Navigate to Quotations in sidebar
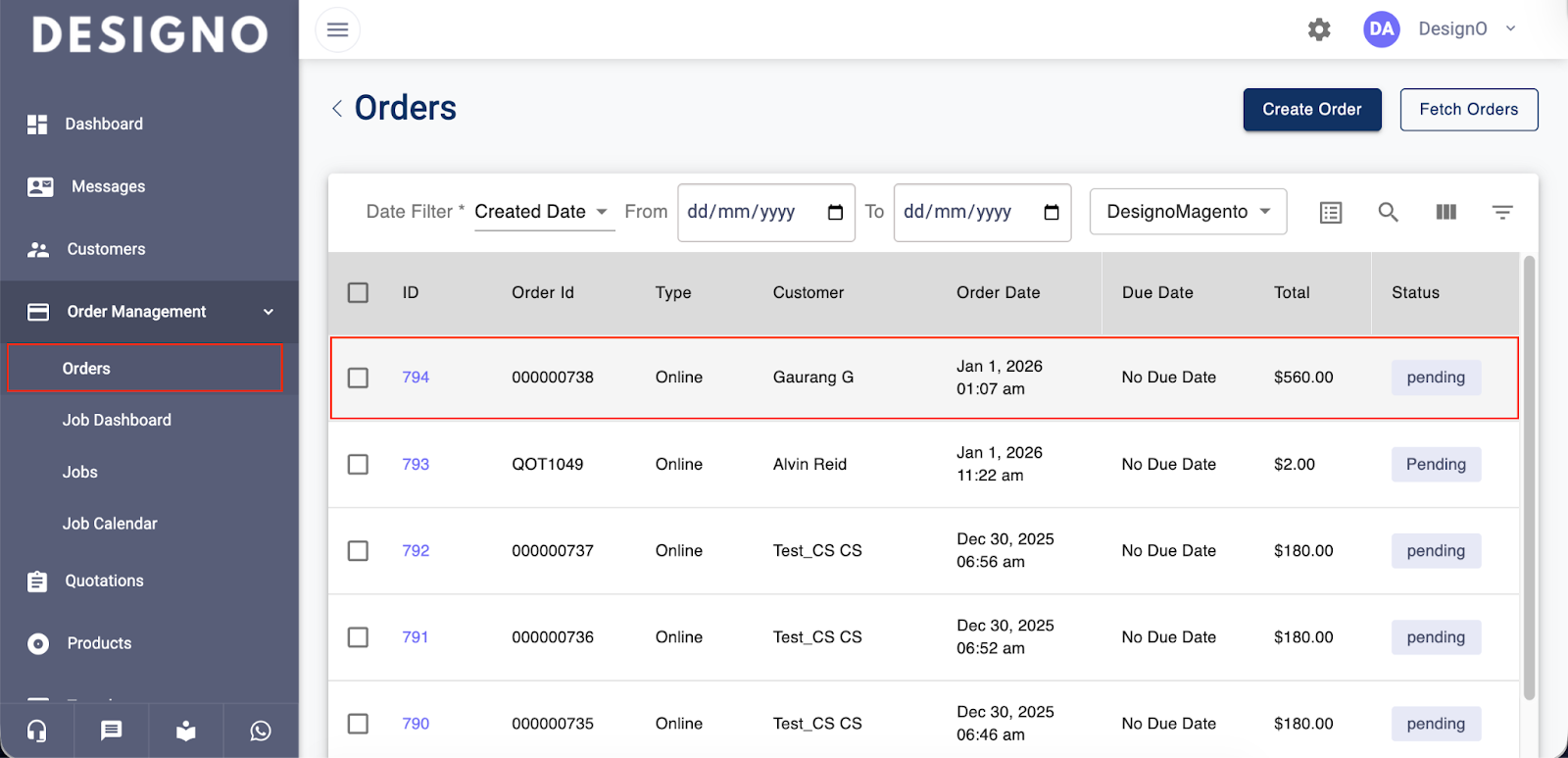The width and height of the screenshot is (1568, 758). pyautogui.click(x=104, y=581)
